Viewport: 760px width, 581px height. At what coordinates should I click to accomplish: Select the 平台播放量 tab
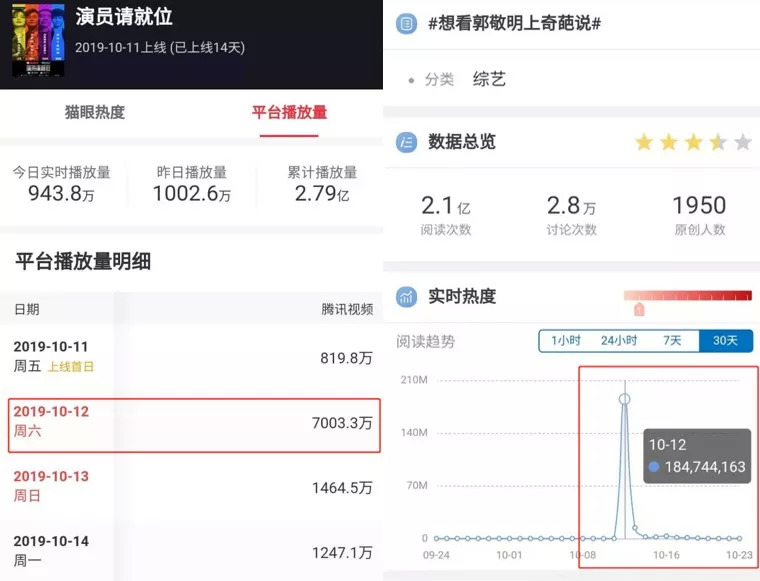289,112
